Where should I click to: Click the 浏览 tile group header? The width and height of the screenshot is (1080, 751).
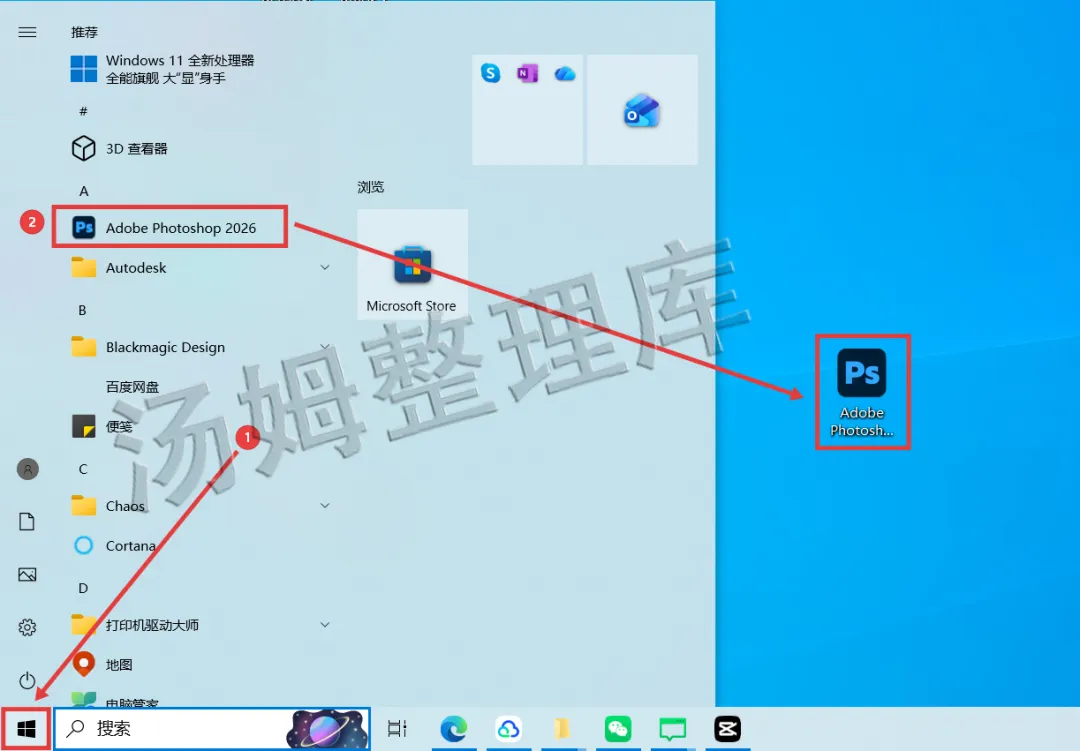371,187
